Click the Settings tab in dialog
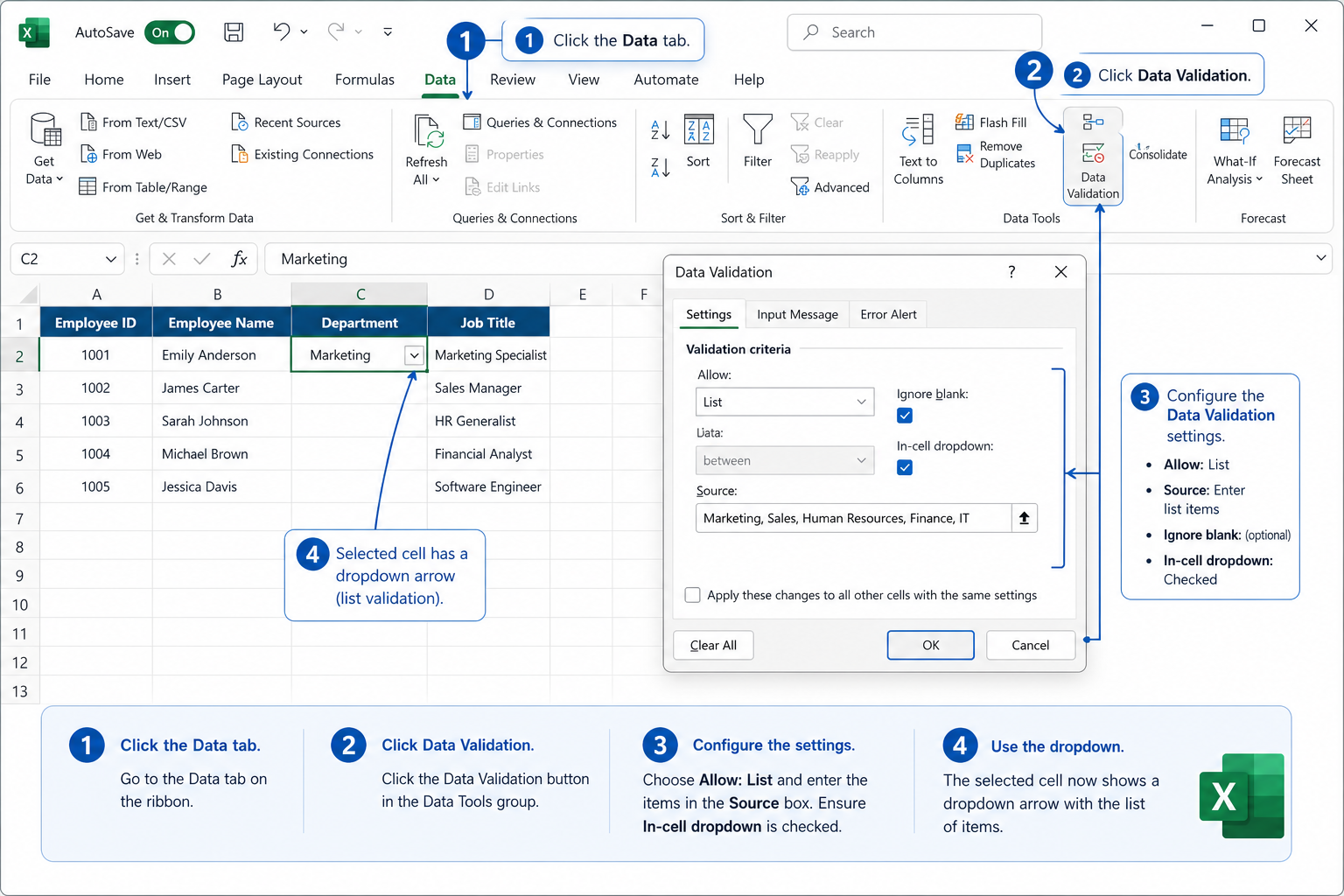Image resolution: width=1344 pixels, height=896 pixels. pyautogui.click(x=709, y=314)
